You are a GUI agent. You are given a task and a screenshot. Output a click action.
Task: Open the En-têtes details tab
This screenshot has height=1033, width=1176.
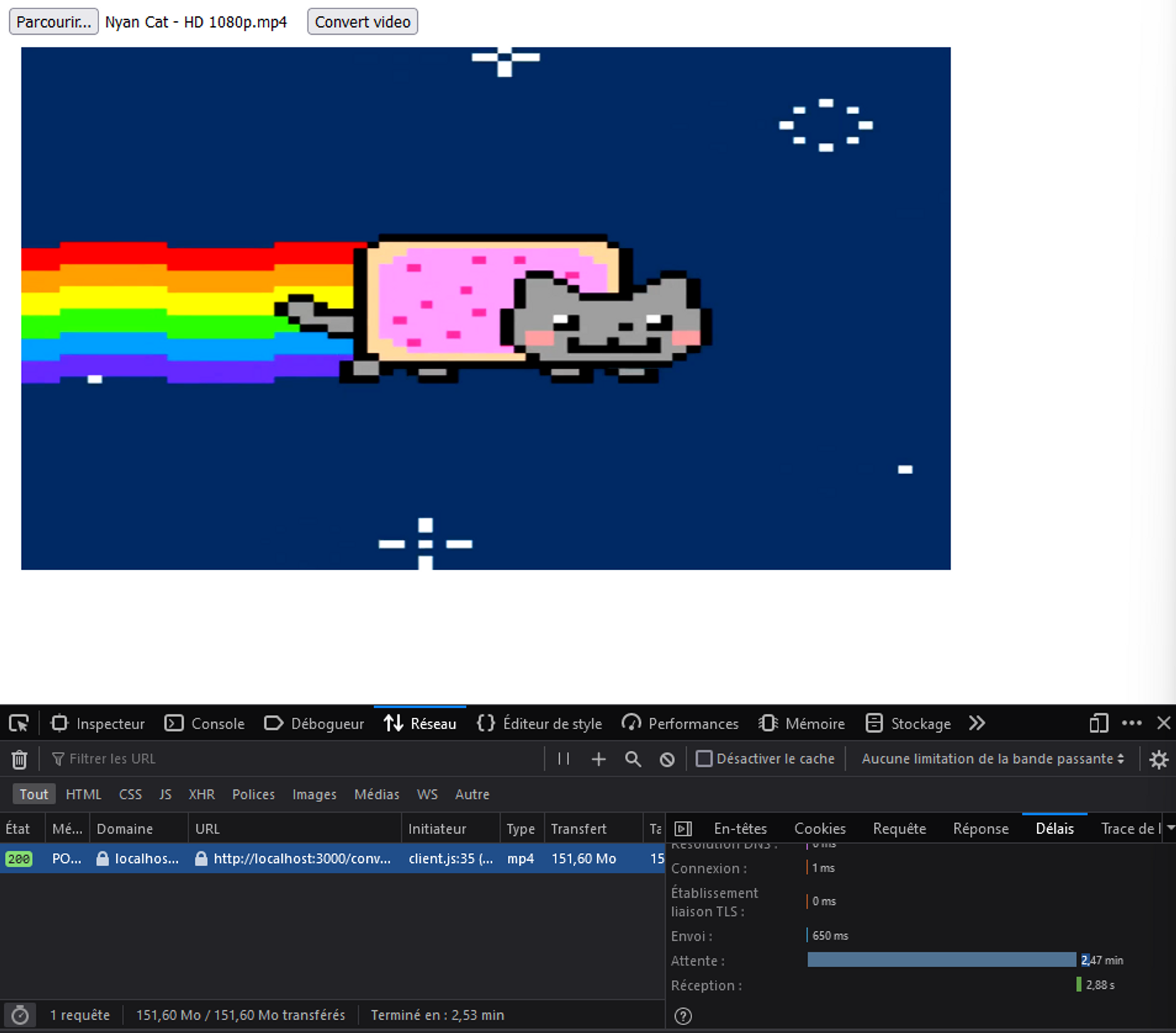(740, 828)
